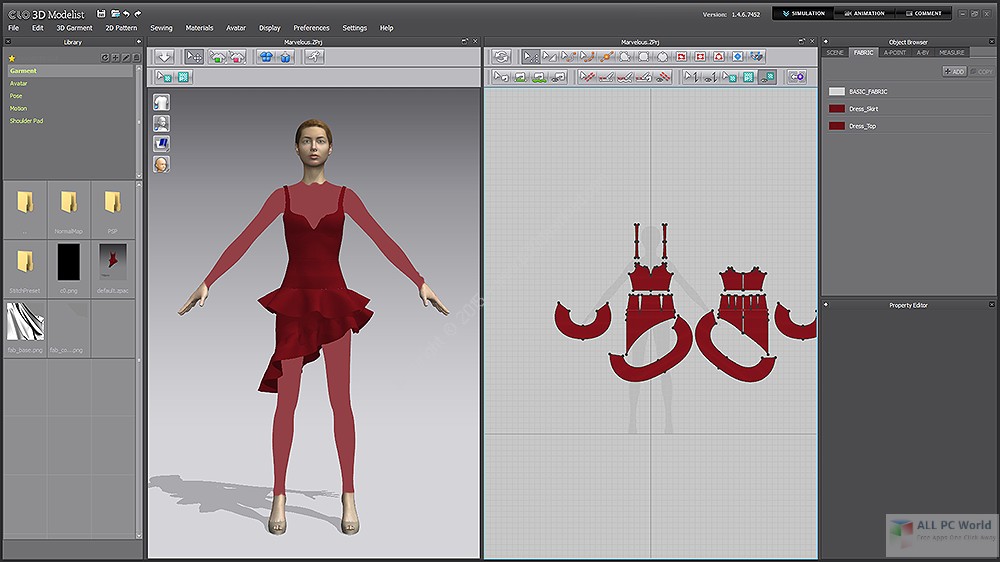
Task: Click the red pin tool icon
Action: (x=237, y=57)
